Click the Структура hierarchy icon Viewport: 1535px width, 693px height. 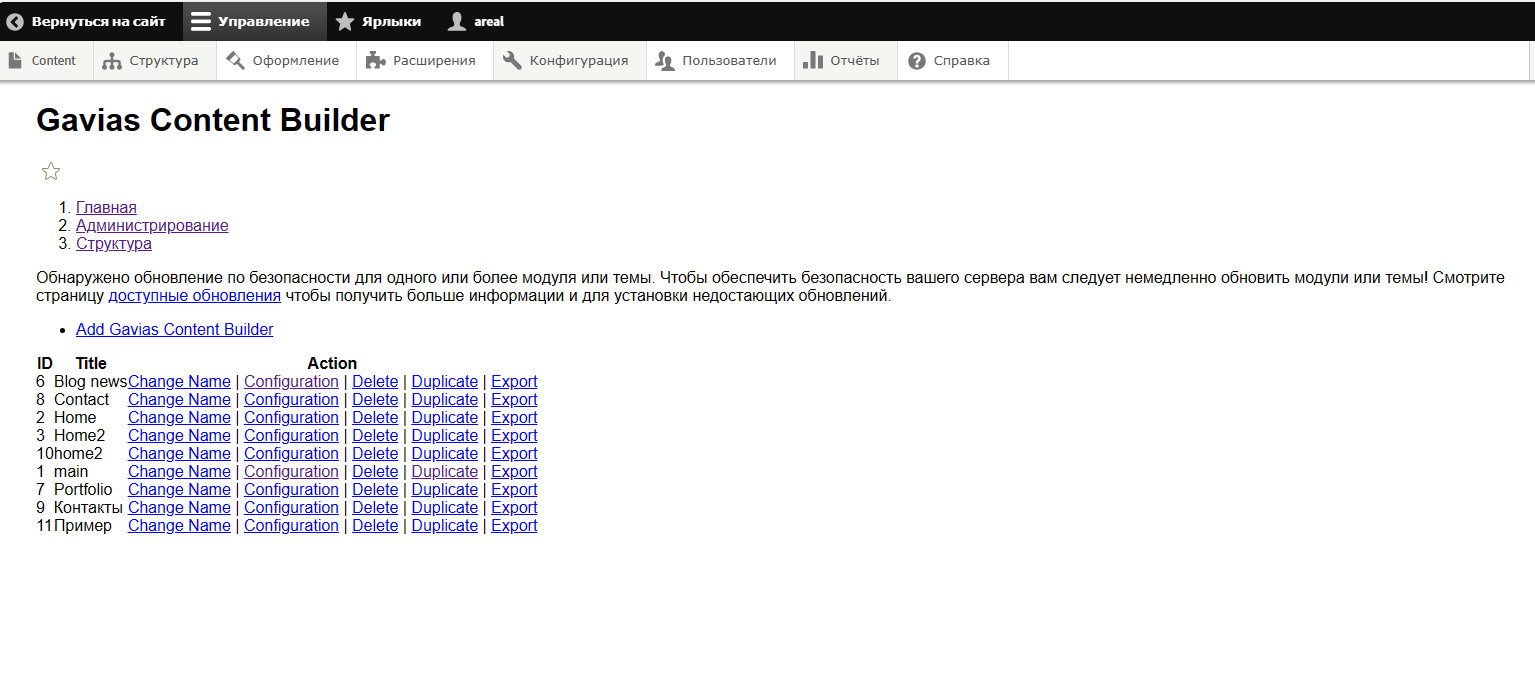pyautogui.click(x=112, y=61)
